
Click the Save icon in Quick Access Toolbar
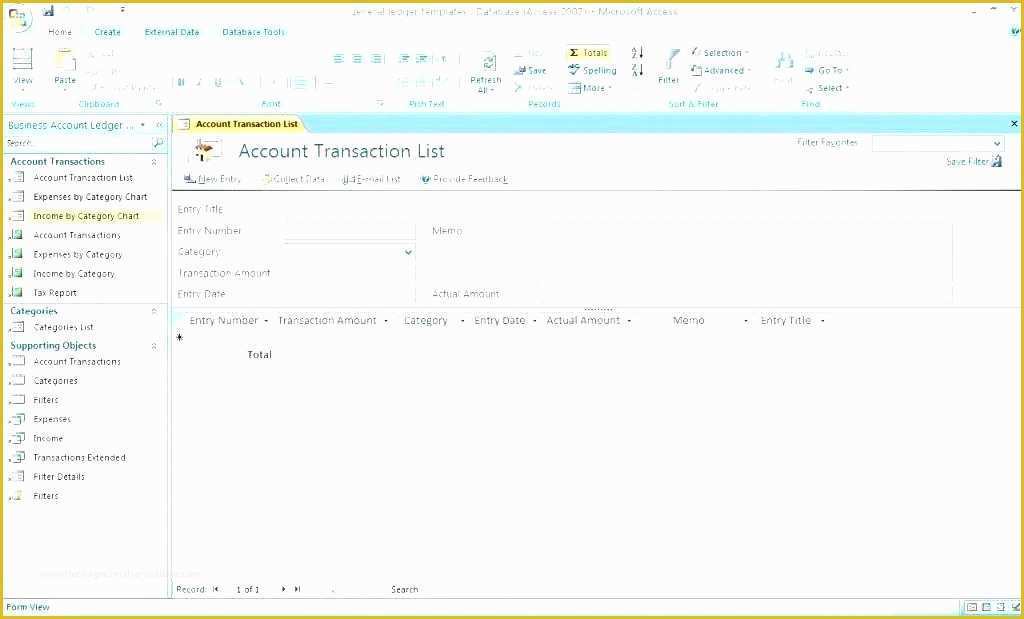48,11
